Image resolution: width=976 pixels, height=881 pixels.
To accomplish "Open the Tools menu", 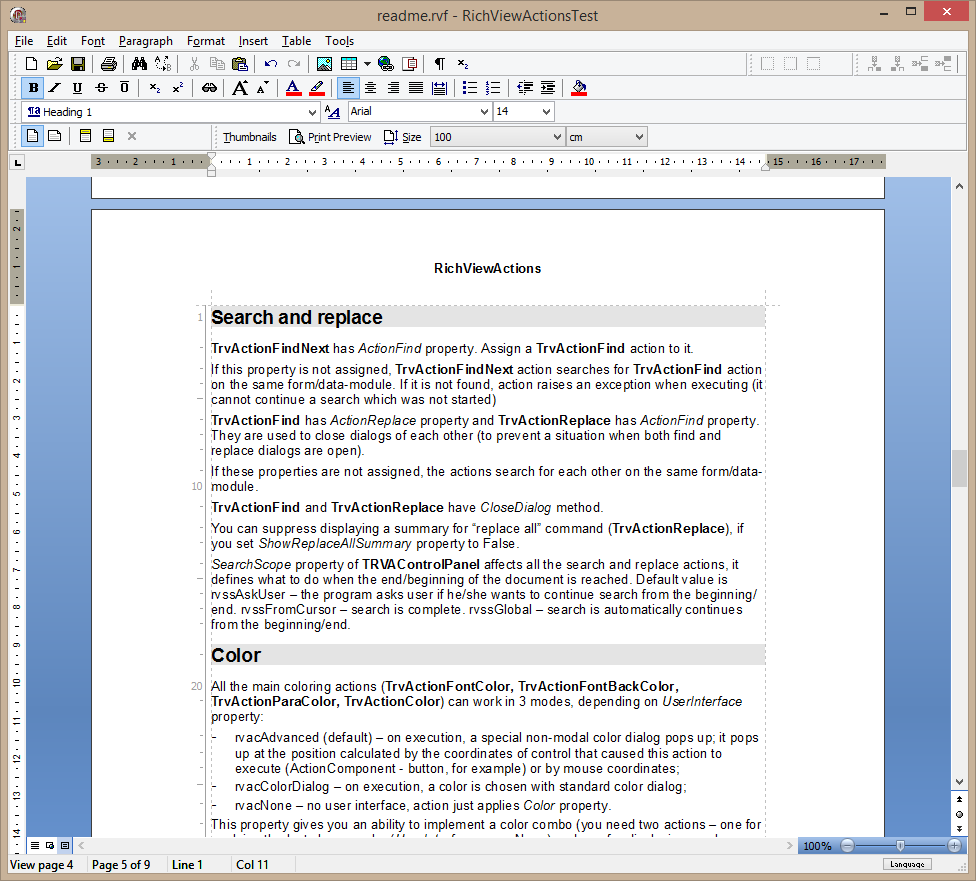I will pyautogui.click(x=339, y=41).
